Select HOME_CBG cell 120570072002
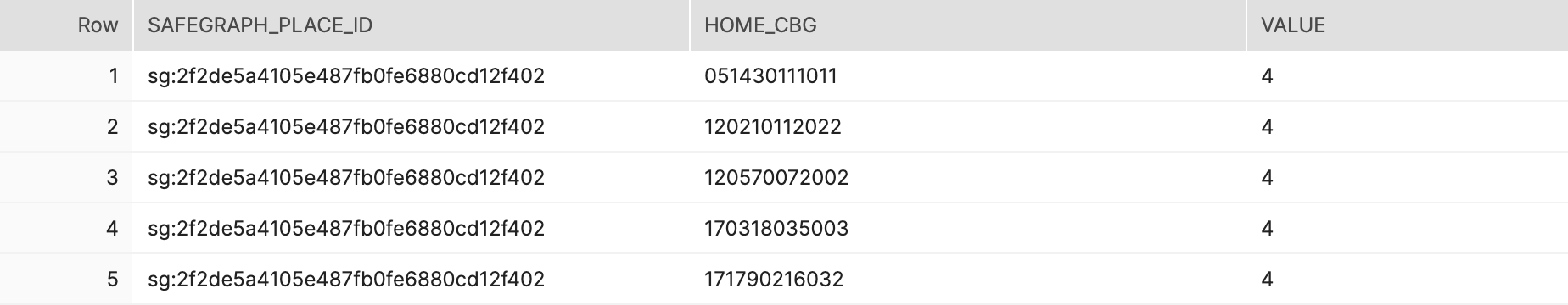The image size is (1568, 305). (968, 178)
